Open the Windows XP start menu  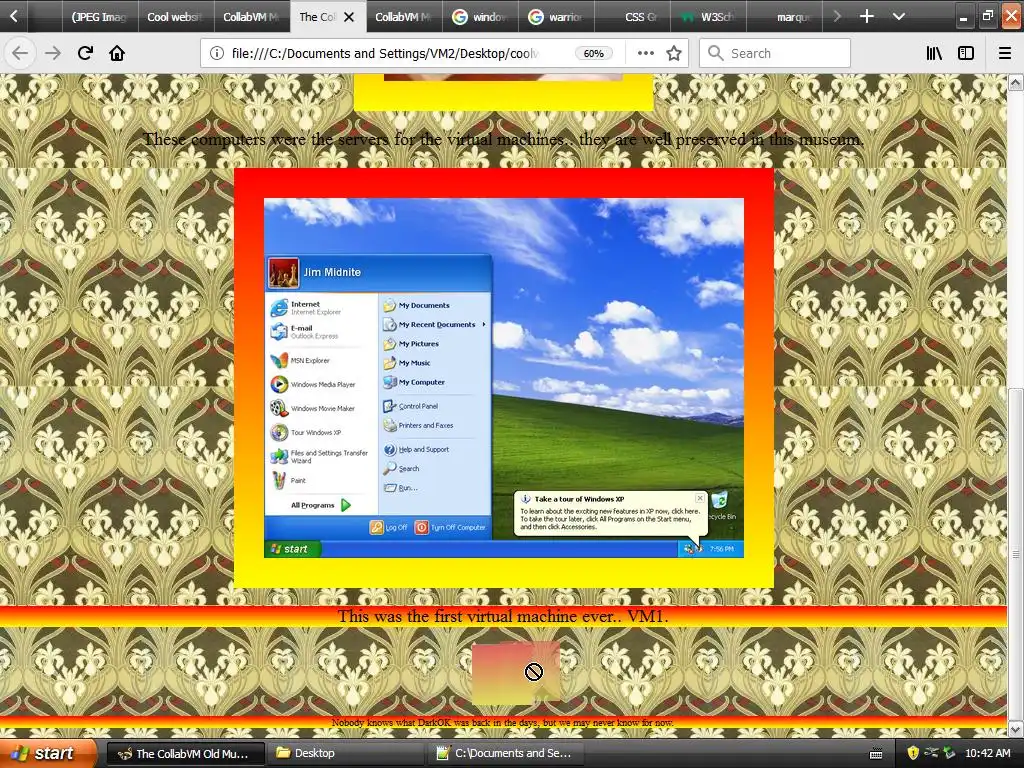point(46,753)
